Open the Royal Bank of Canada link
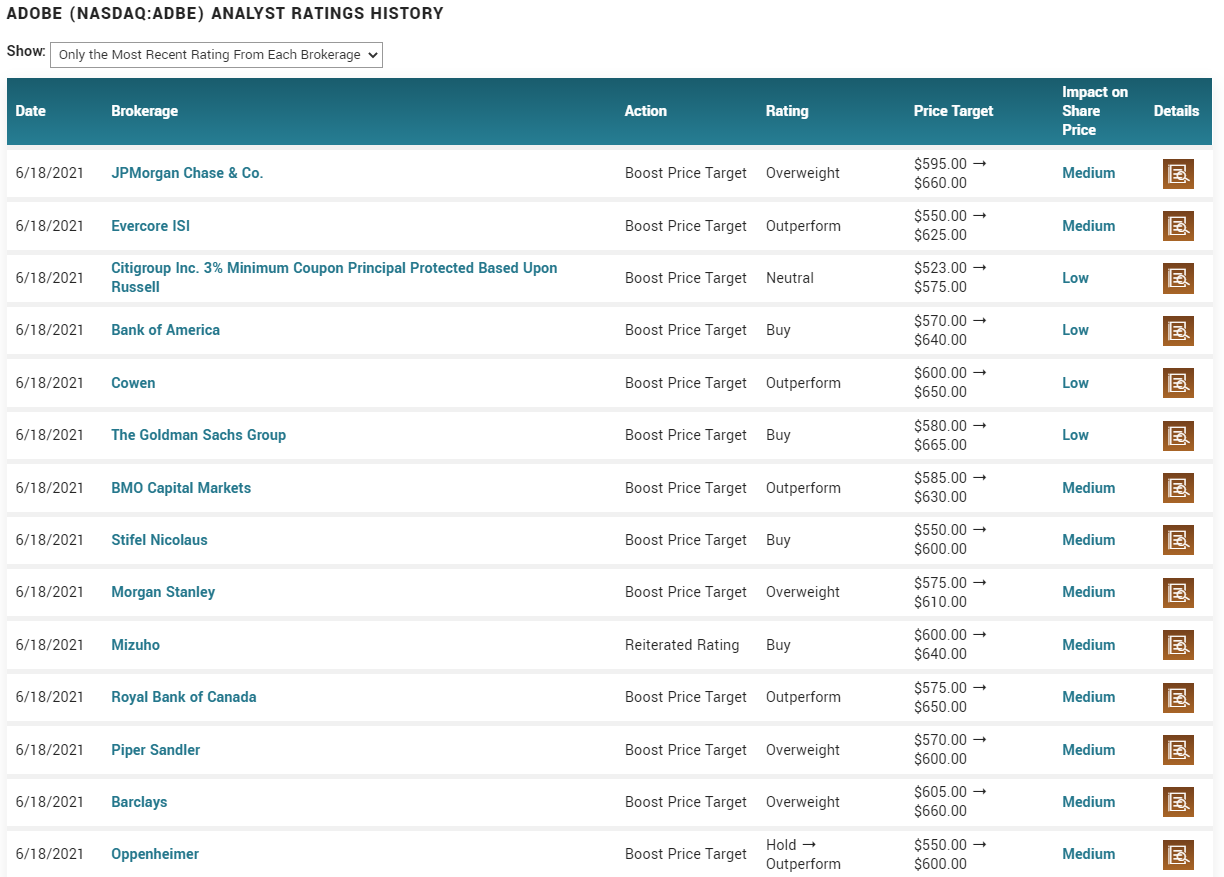 point(183,697)
